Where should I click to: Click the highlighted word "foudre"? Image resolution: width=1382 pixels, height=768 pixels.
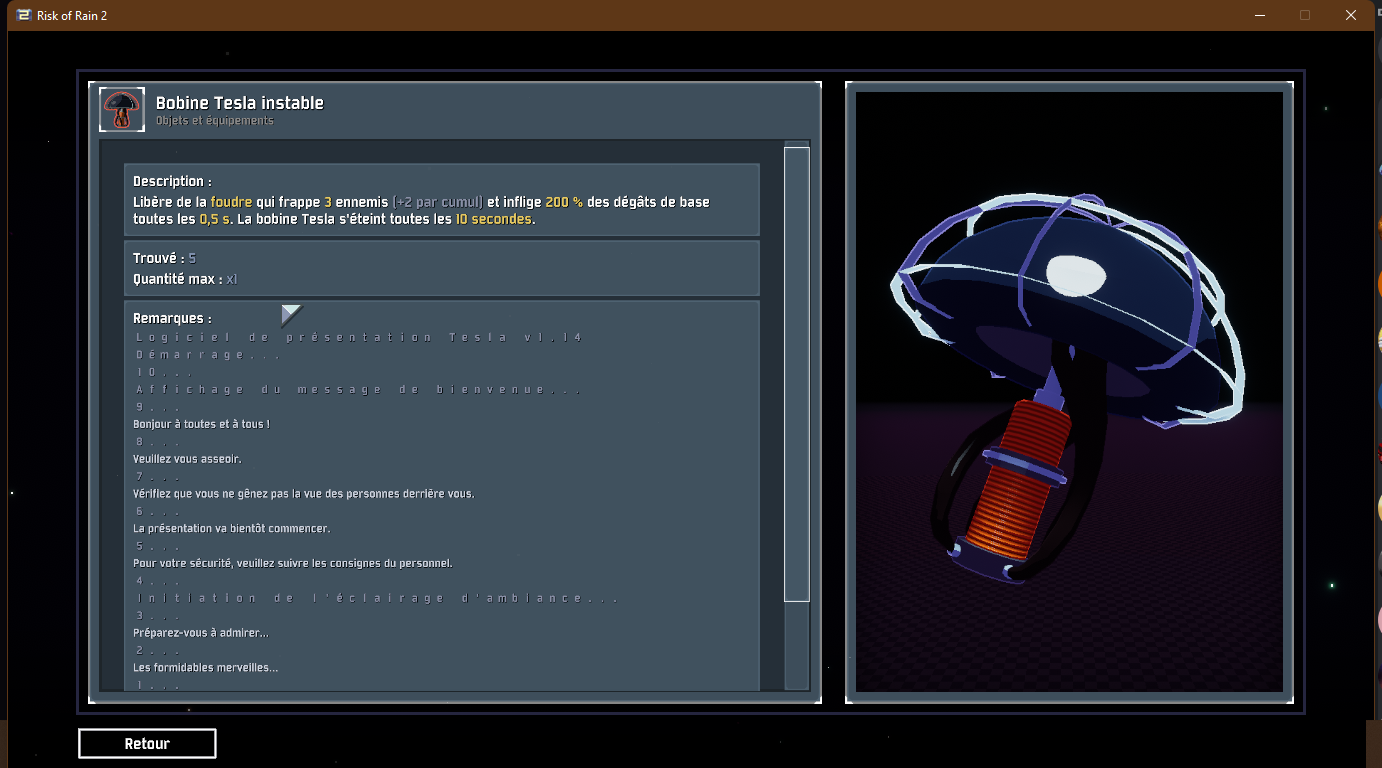[231, 202]
